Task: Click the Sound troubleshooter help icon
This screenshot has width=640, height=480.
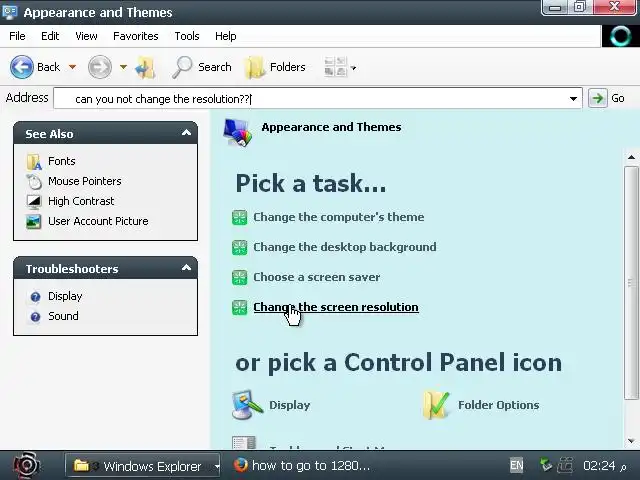Action: [36, 316]
